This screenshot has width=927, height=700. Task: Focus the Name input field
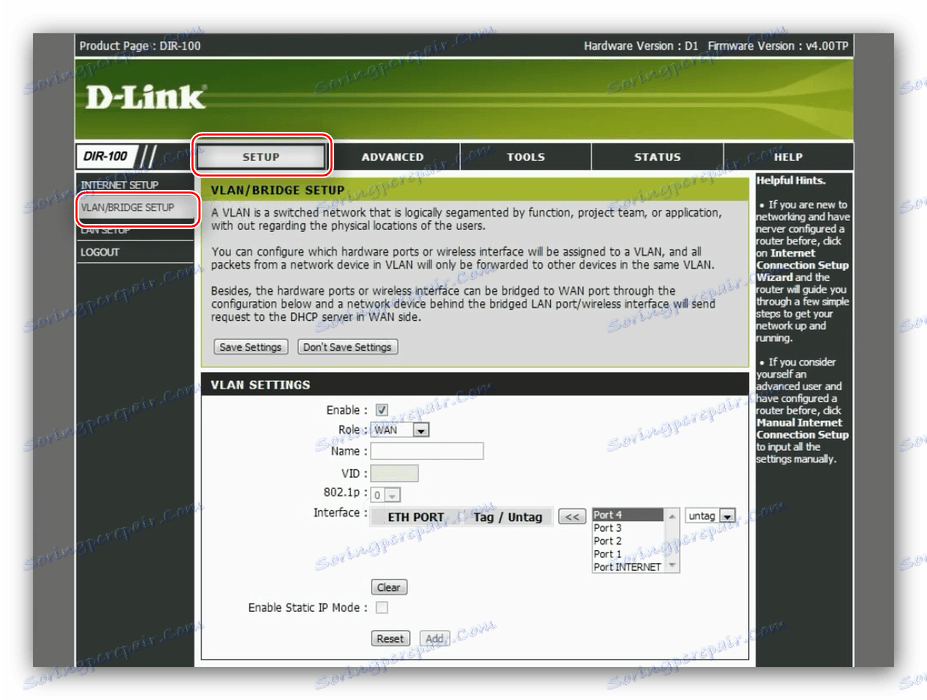(427, 451)
